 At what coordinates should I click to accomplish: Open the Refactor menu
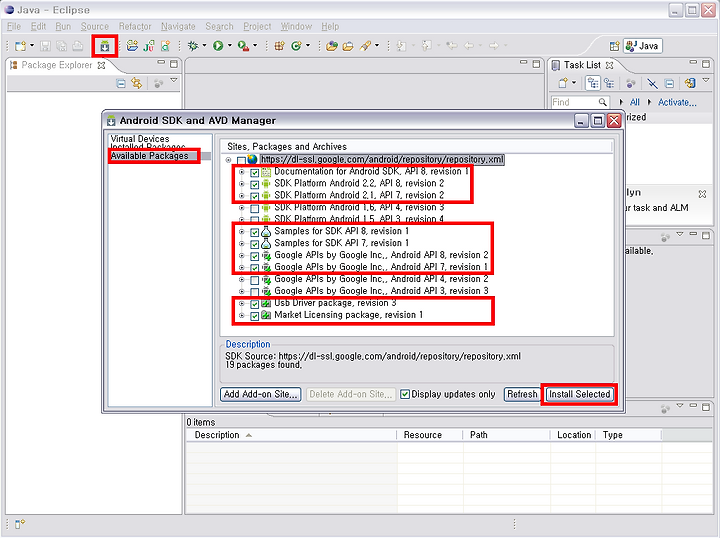135,27
